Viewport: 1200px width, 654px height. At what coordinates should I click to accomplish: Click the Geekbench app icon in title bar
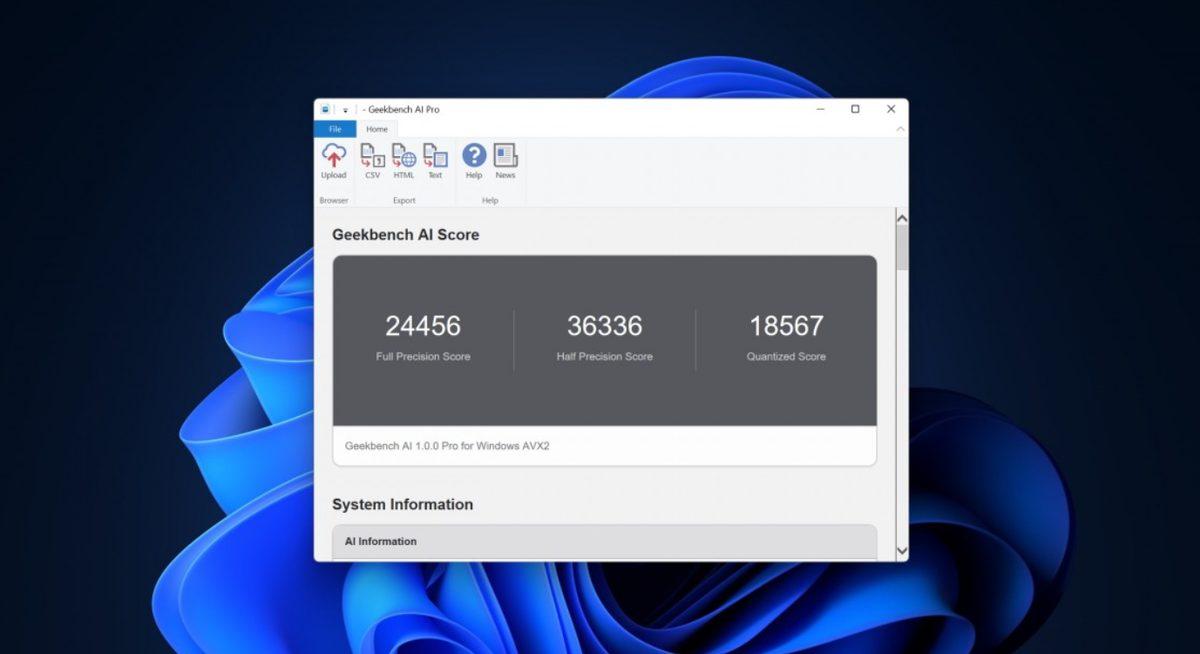[326, 109]
